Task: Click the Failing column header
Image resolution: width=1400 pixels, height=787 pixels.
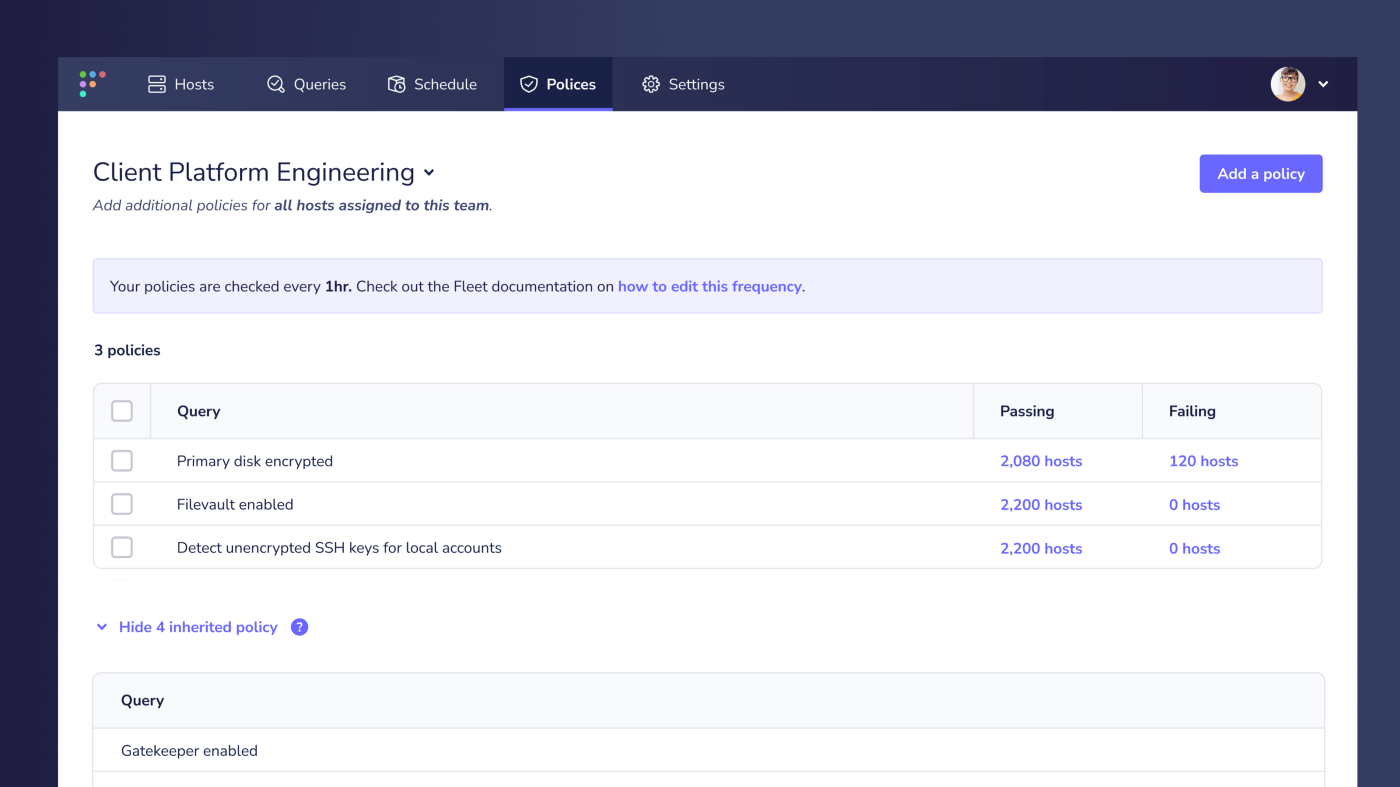Action: 1192,411
